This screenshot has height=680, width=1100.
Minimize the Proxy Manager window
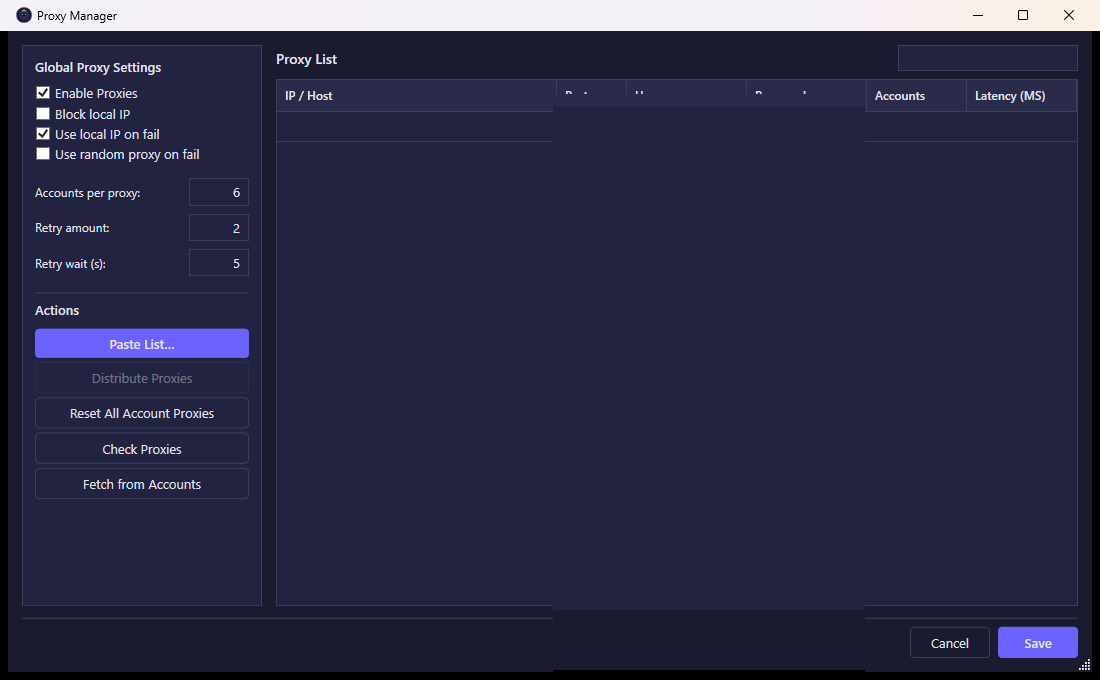[x=978, y=15]
